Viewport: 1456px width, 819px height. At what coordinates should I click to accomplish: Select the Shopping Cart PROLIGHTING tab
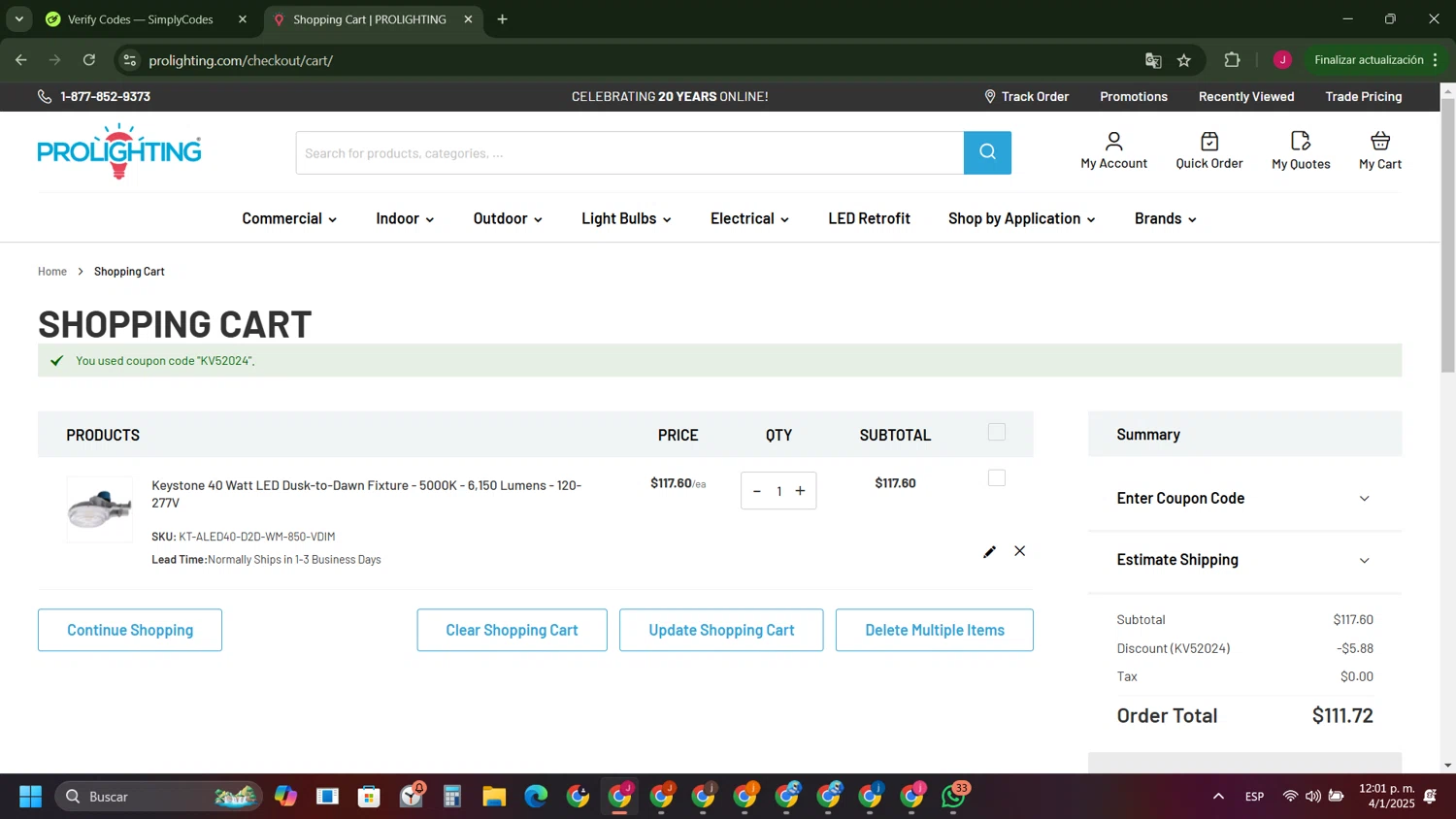click(x=373, y=19)
